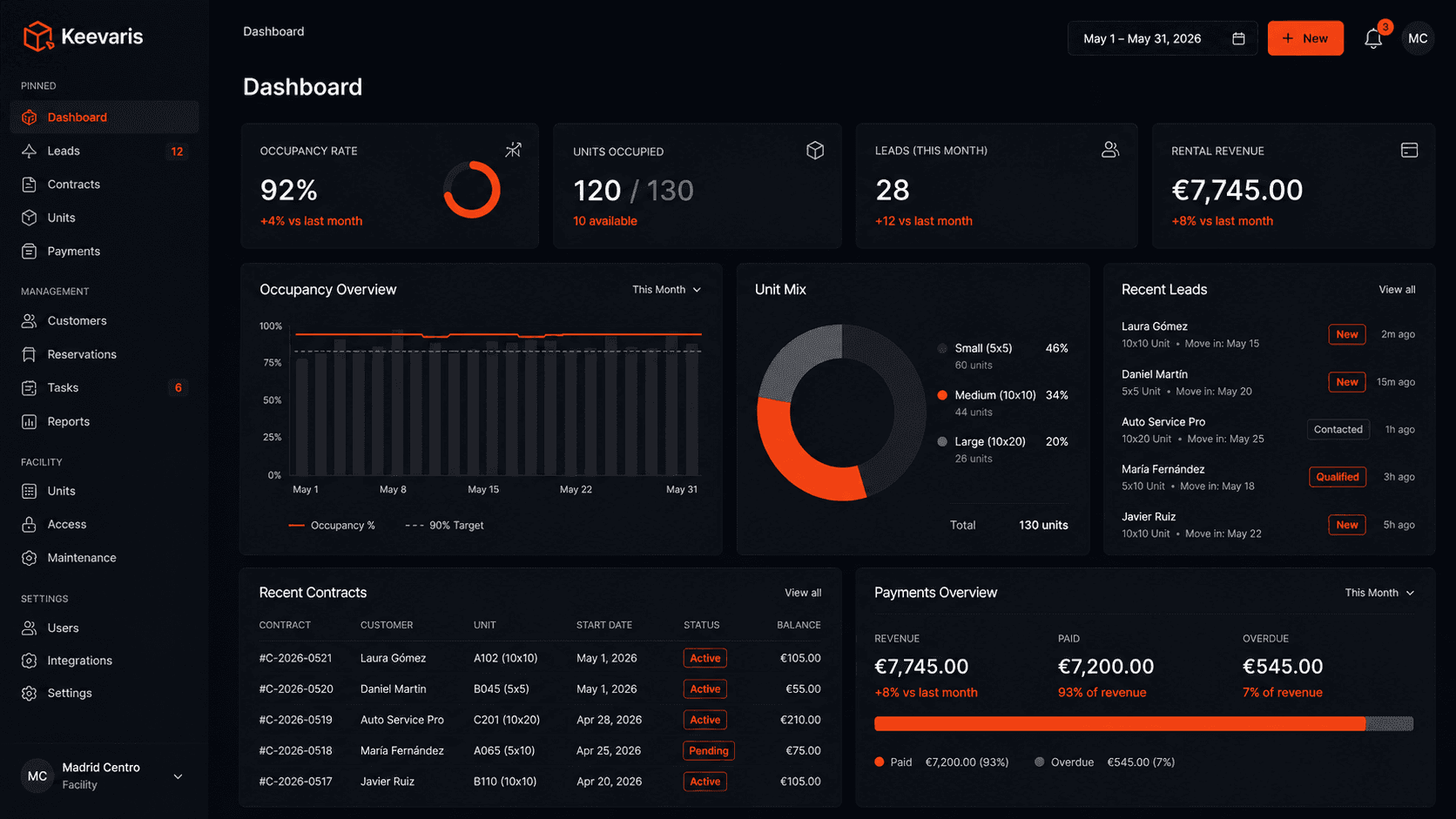Image resolution: width=1456 pixels, height=819 pixels.
Task: Click the Paid orange legend dot
Action: (x=880, y=762)
